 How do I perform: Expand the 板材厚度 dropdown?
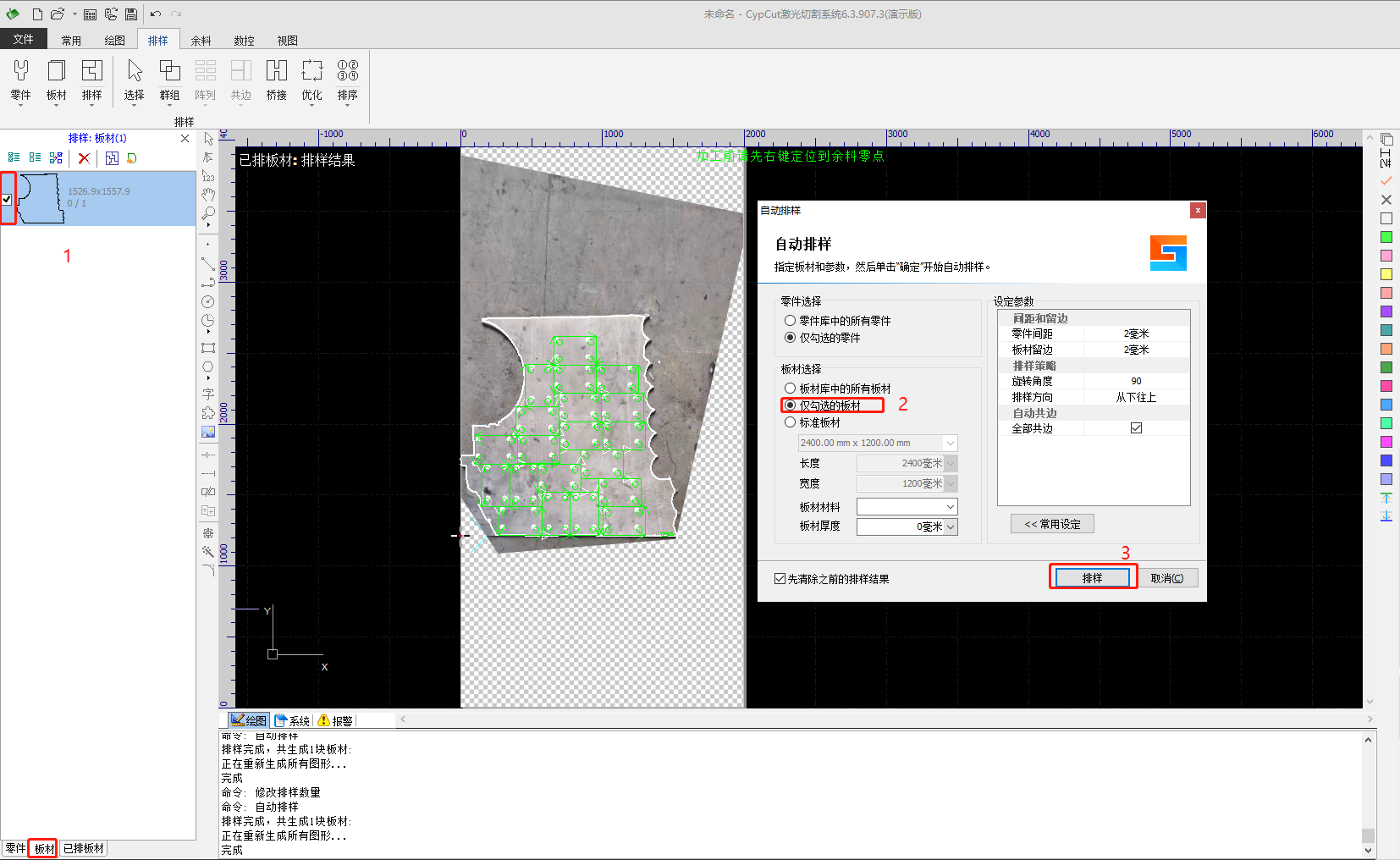point(950,526)
